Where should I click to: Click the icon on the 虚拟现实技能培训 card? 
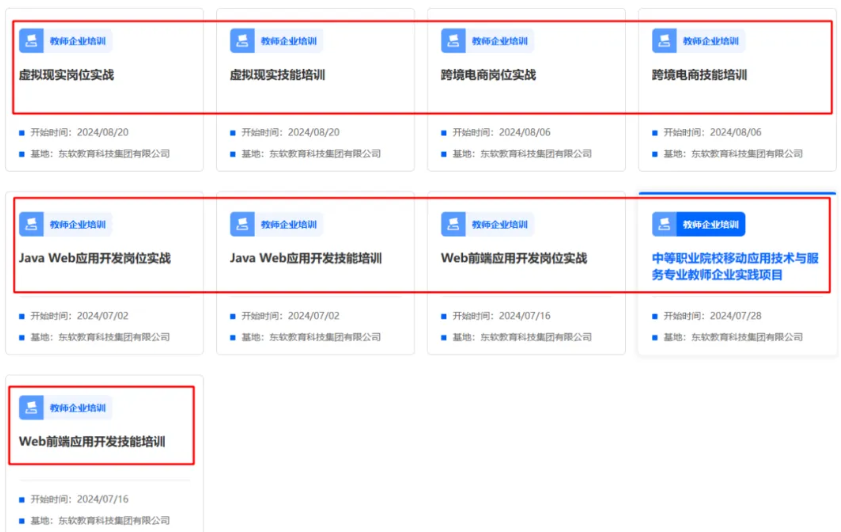click(x=243, y=41)
